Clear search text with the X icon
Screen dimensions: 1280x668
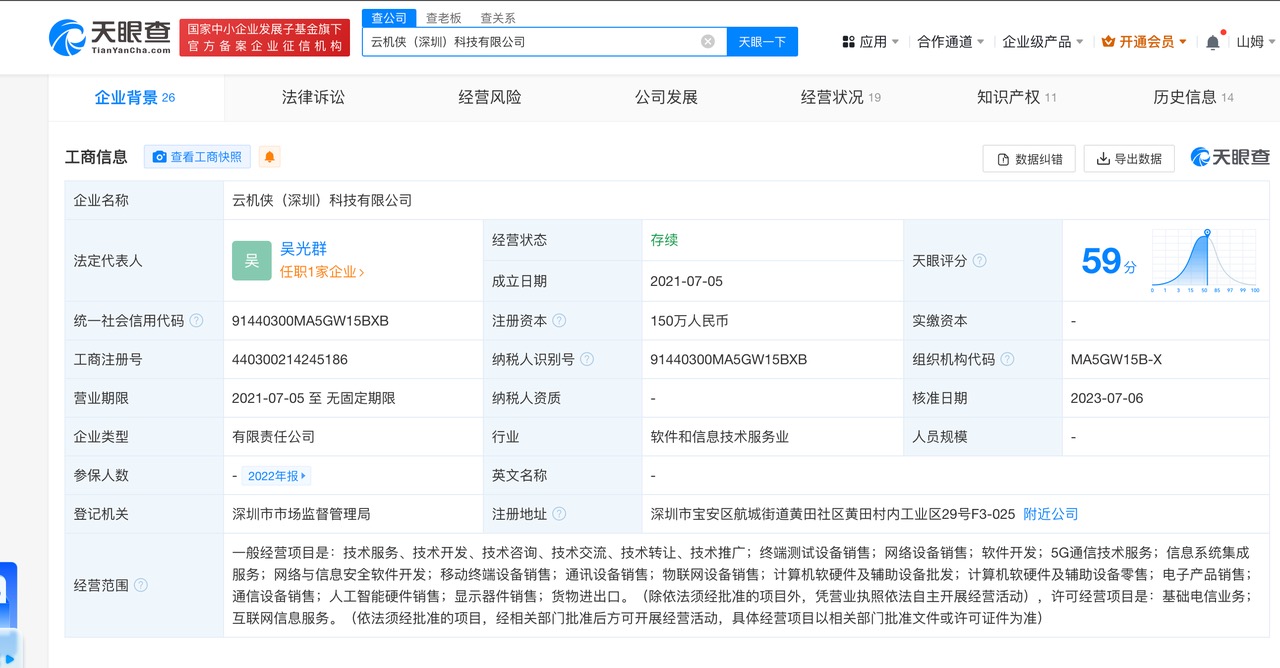[708, 42]
